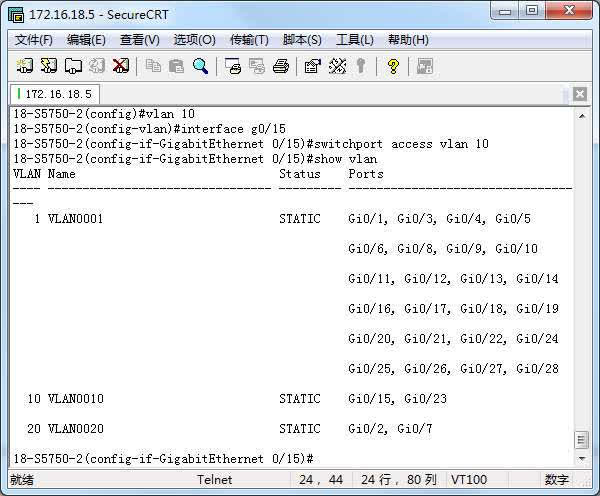The image size is (600, 496).
Task: Close the session tab with X button
Action: tap(579, 95)
